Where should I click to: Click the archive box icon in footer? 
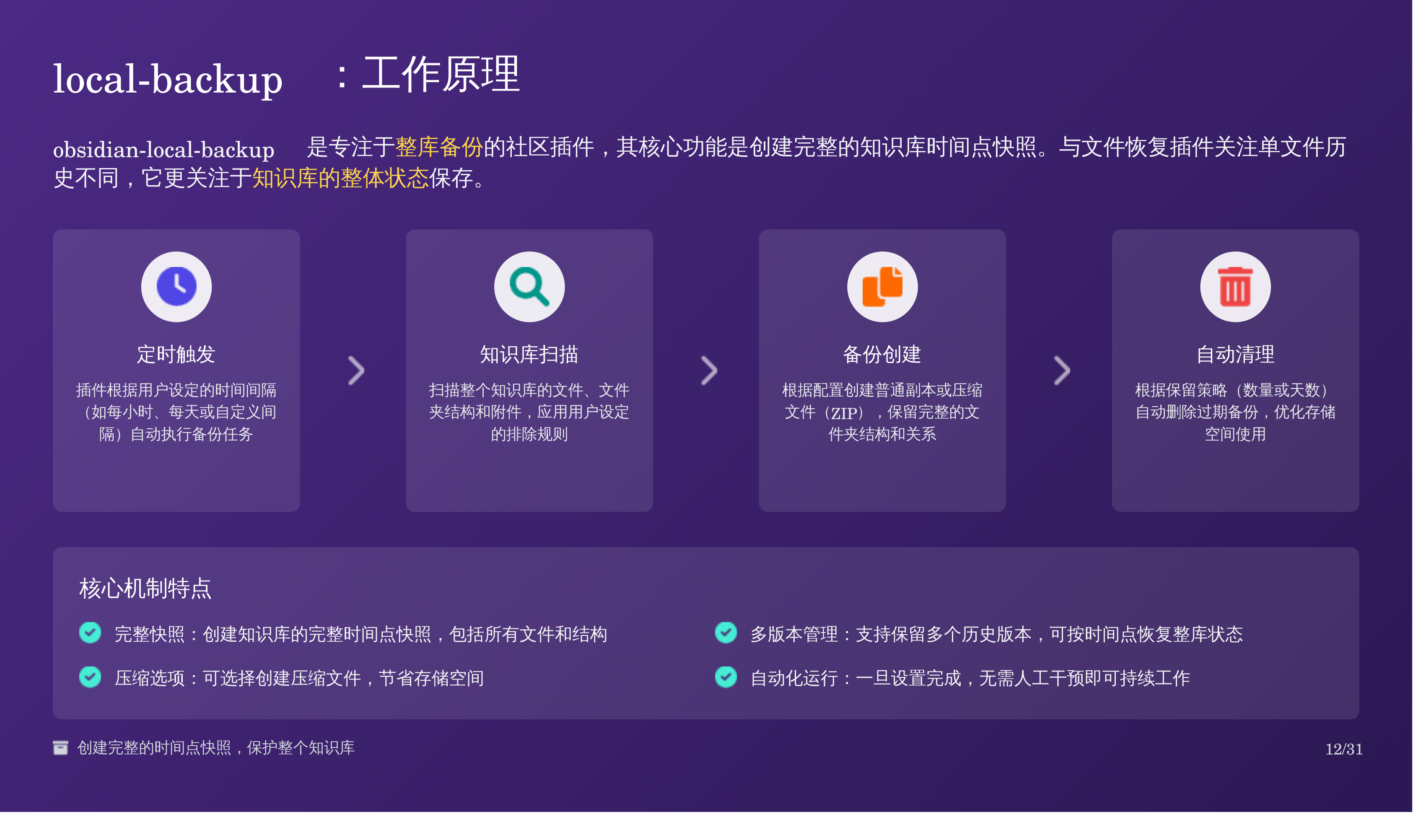60,747
